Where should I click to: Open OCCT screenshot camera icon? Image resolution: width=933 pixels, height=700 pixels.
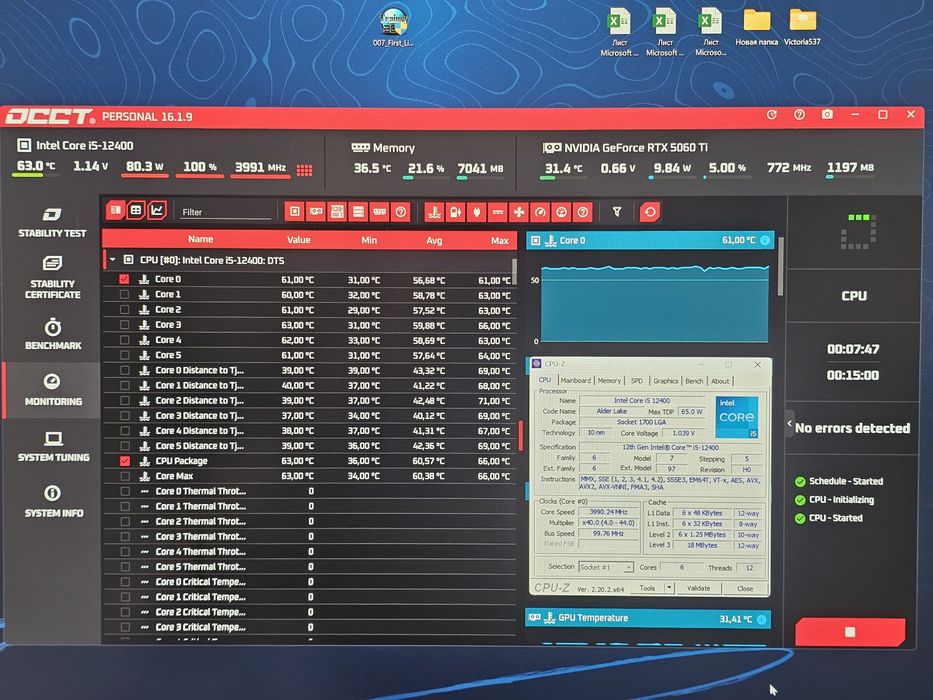point(827,114)
